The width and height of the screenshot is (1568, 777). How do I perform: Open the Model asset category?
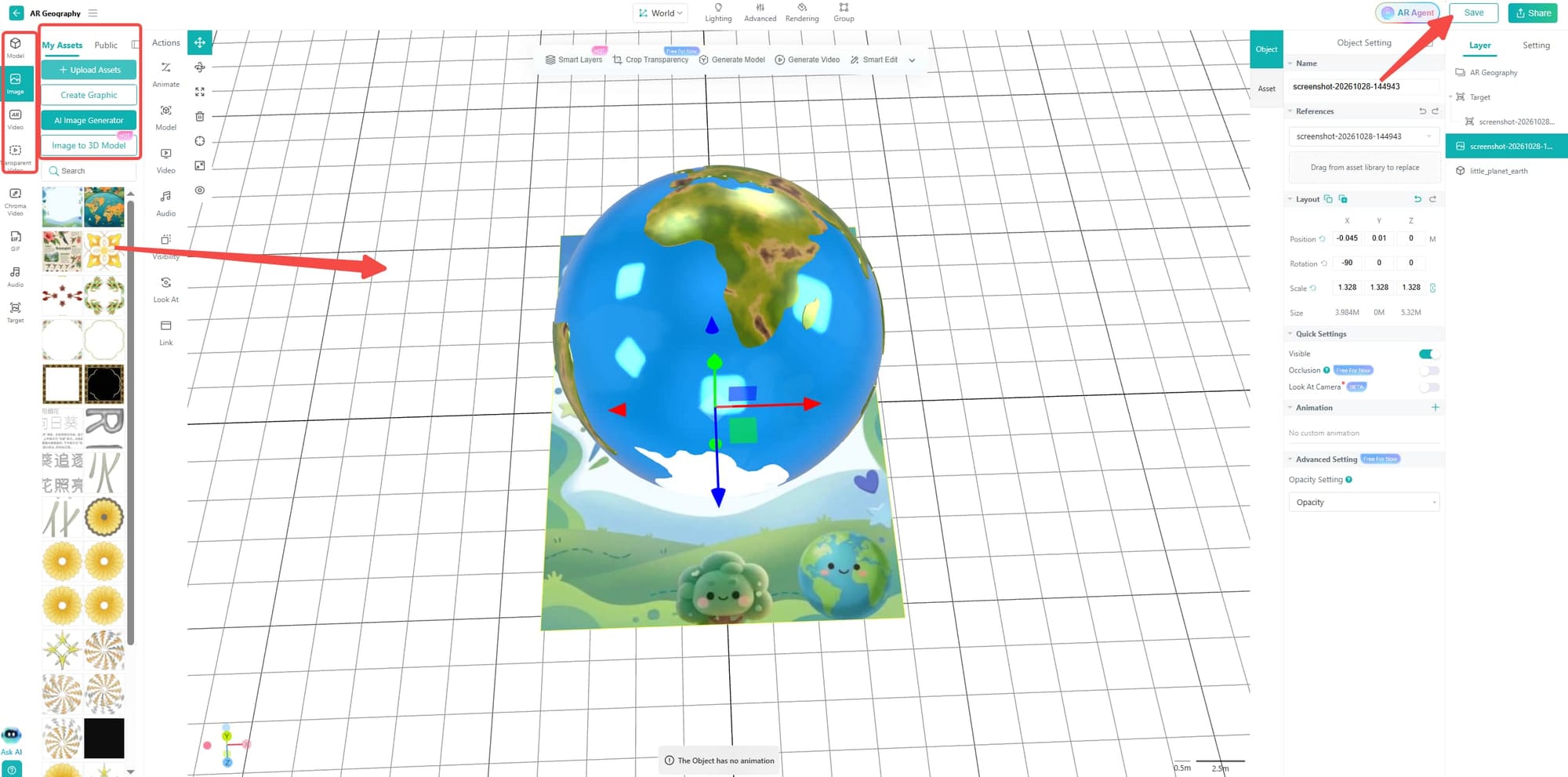point(16,48)
